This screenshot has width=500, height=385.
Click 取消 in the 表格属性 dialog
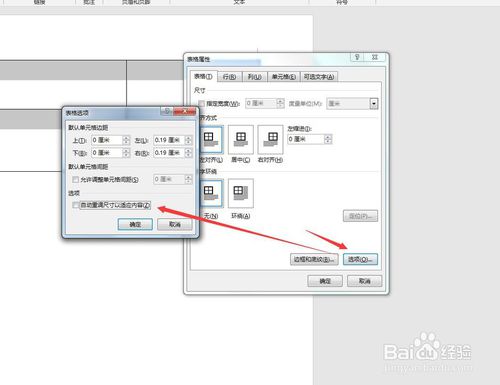(x=364, y=281)
